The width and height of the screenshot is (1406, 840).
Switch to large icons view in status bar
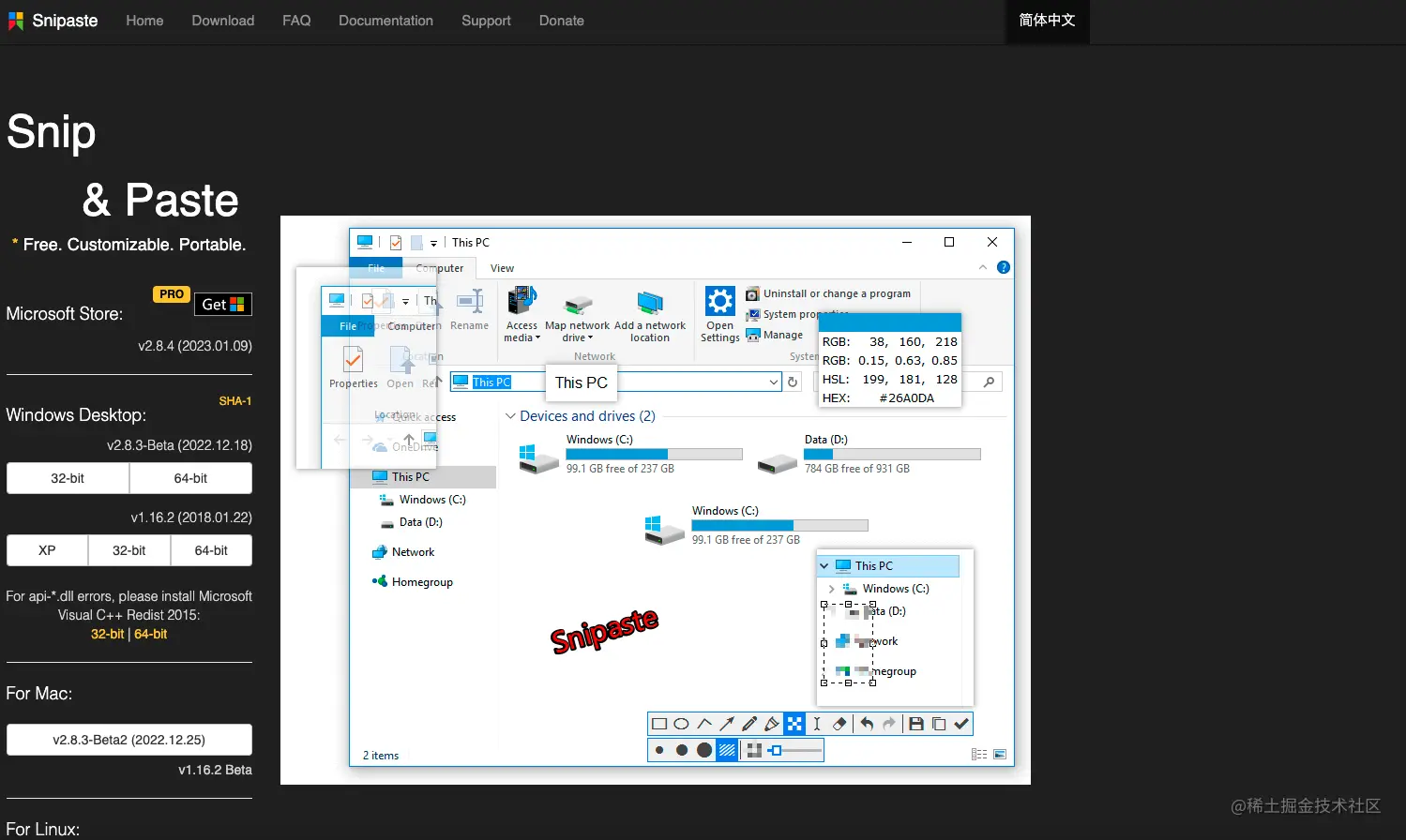pos(1000,755)
